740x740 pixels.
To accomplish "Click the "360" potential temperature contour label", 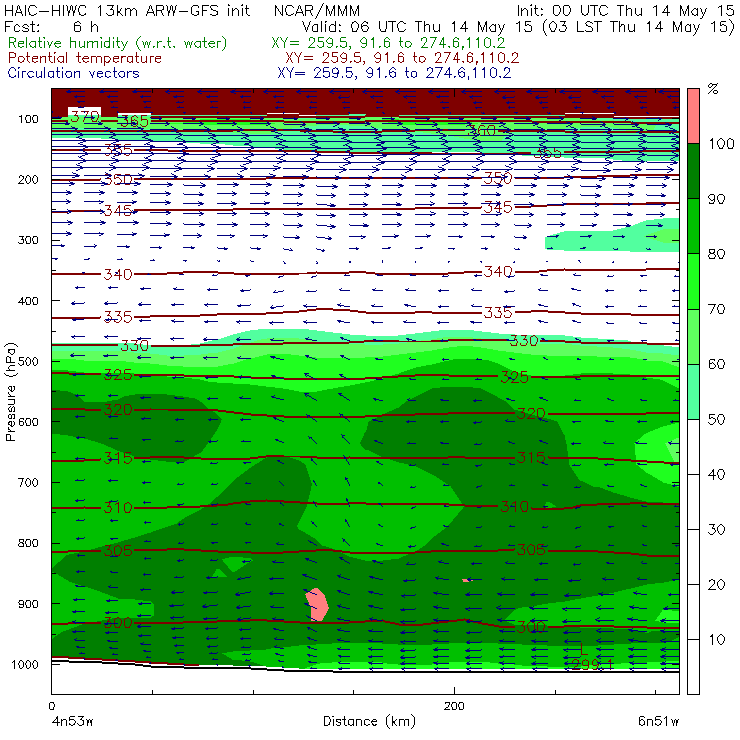I will (x=481, y=130).
